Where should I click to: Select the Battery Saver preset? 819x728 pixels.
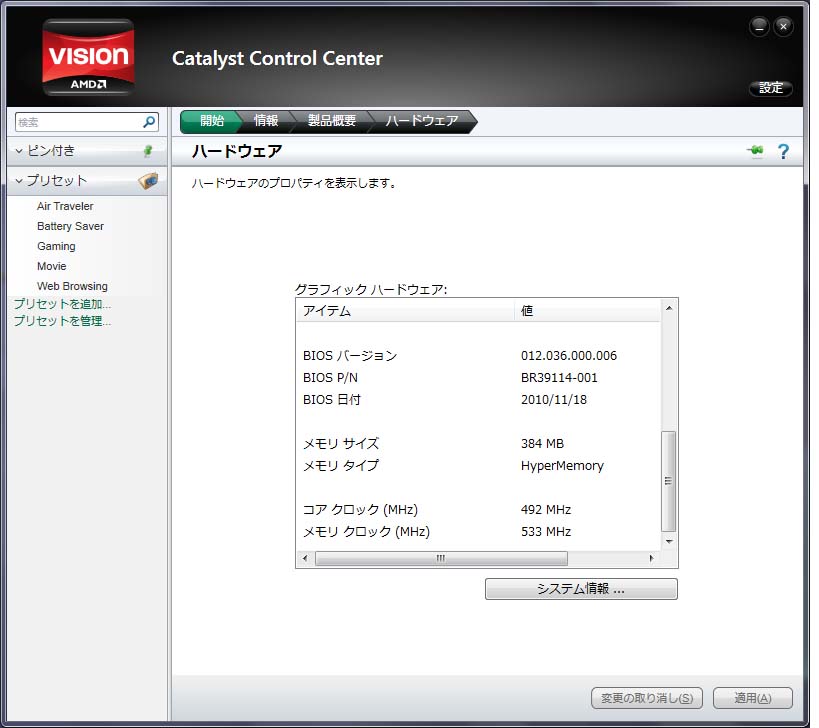point(71,226)
